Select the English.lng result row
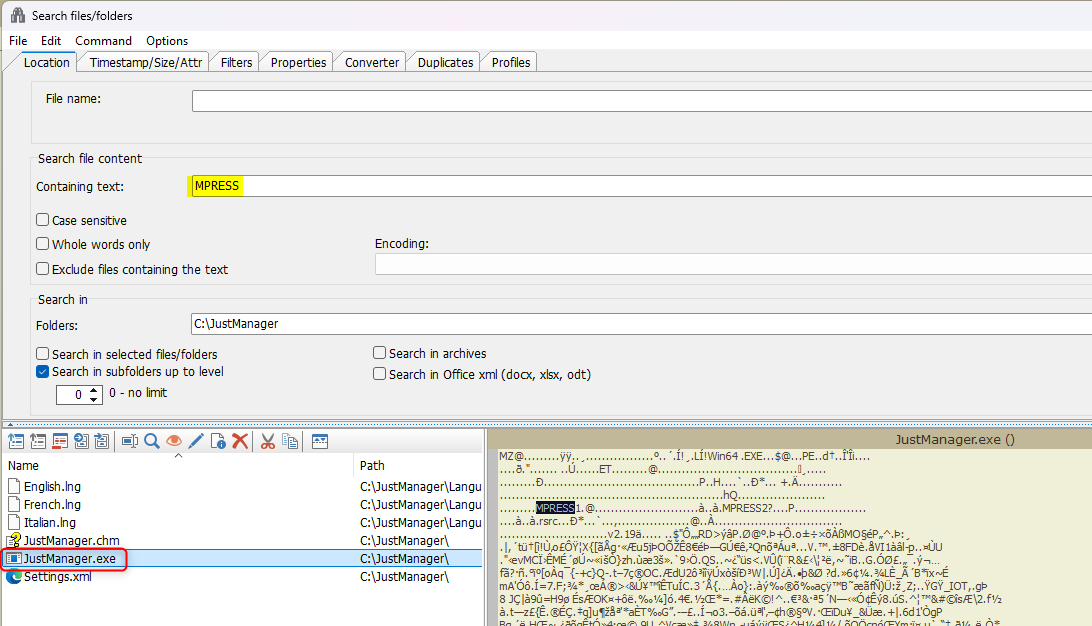1092x626 pixels. pos(244,486)
